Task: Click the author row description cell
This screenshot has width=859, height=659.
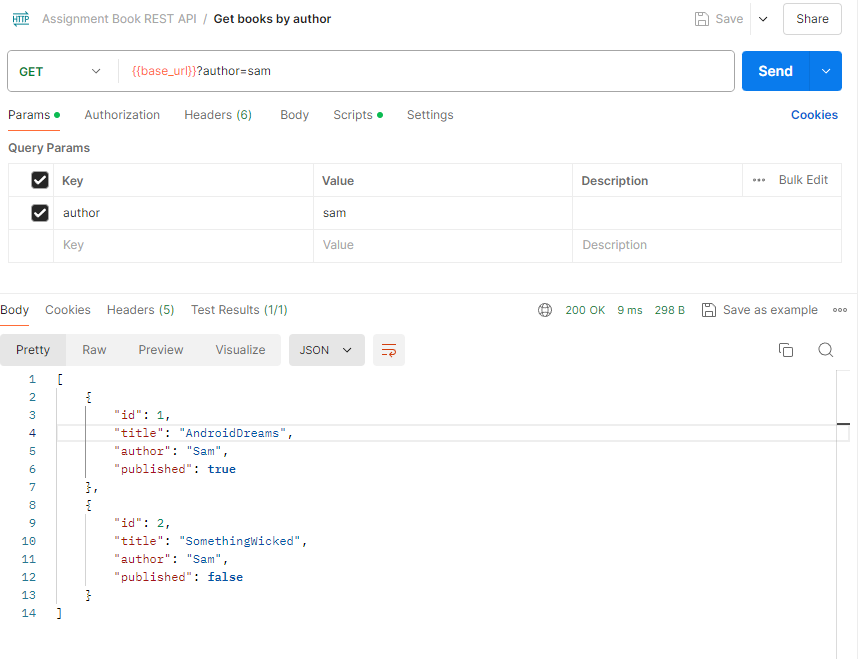Action: [707, 213]
